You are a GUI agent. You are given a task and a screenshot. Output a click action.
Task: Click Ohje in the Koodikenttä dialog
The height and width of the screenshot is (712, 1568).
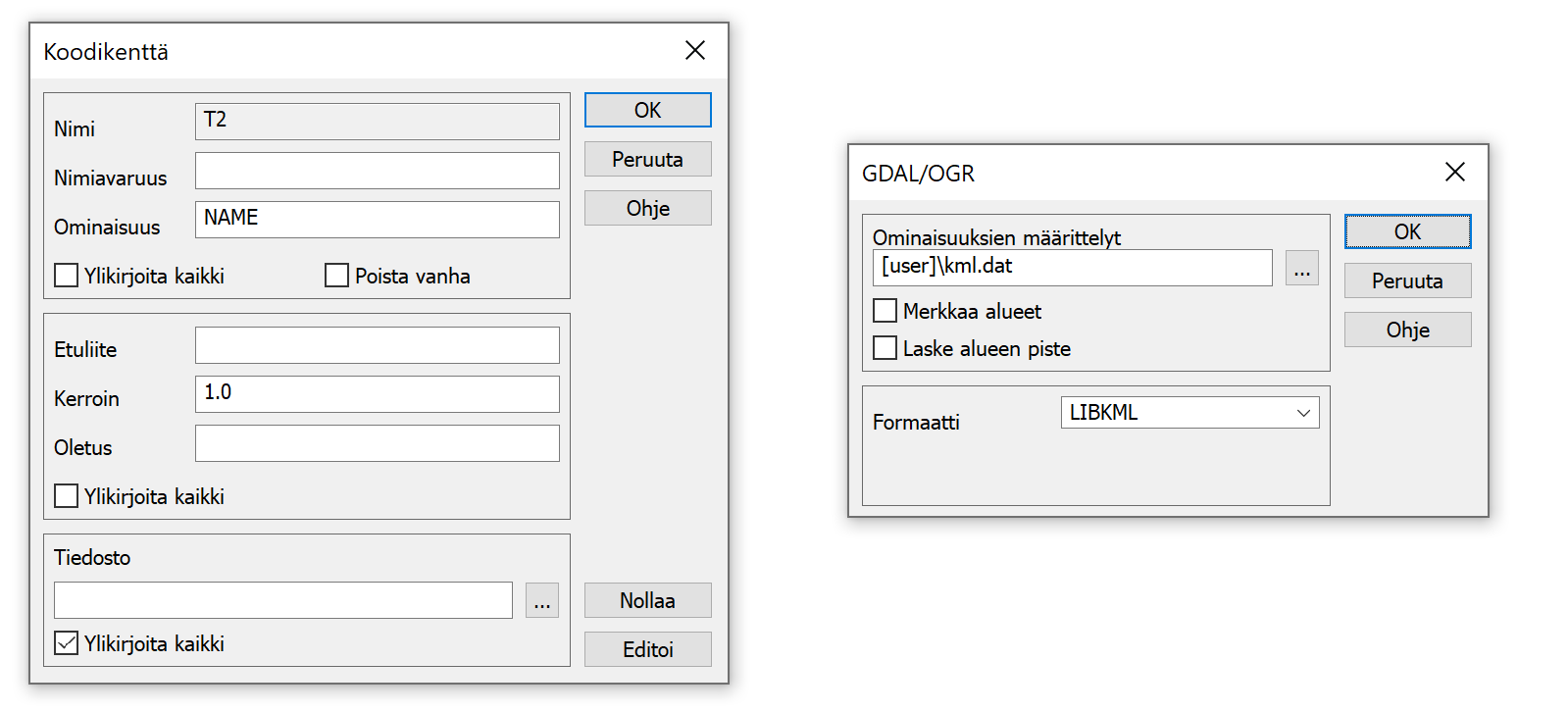coord(647,208)
